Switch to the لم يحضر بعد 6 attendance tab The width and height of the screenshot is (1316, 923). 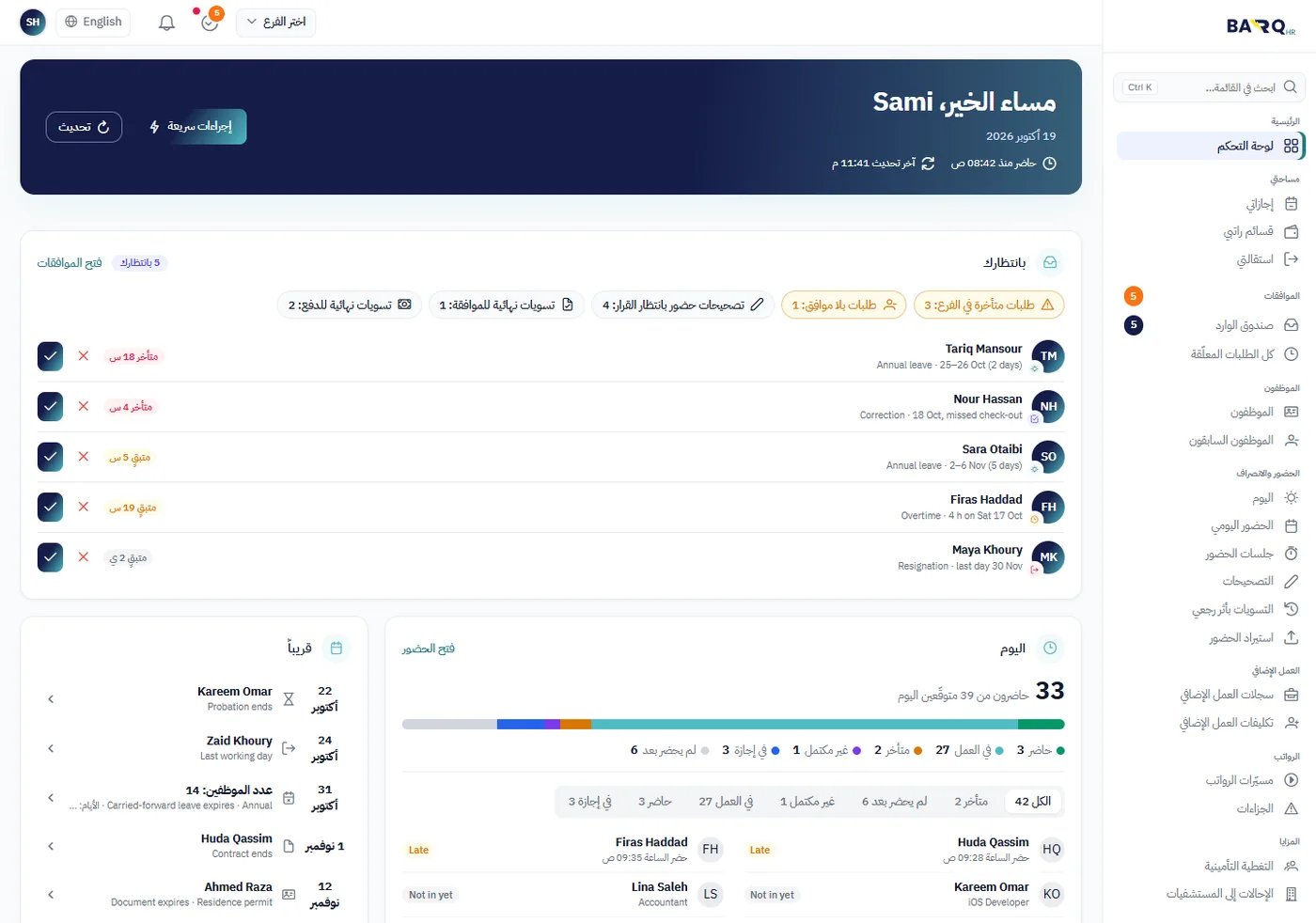894,801
